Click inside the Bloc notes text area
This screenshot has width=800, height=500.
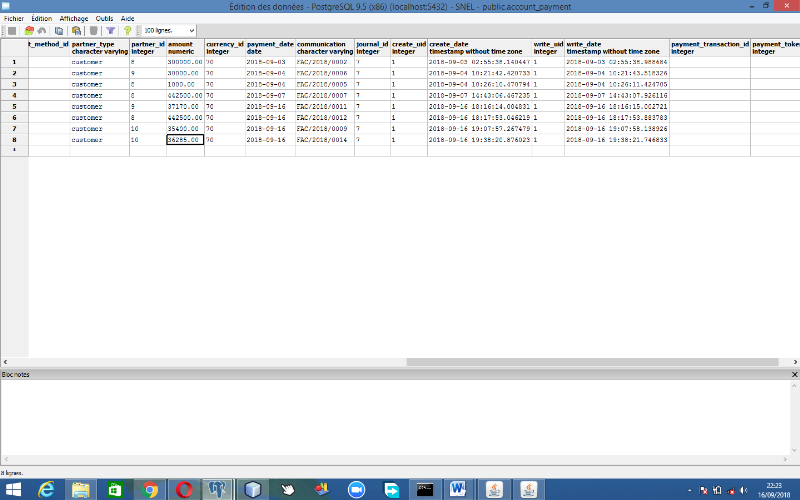[395, 417]
